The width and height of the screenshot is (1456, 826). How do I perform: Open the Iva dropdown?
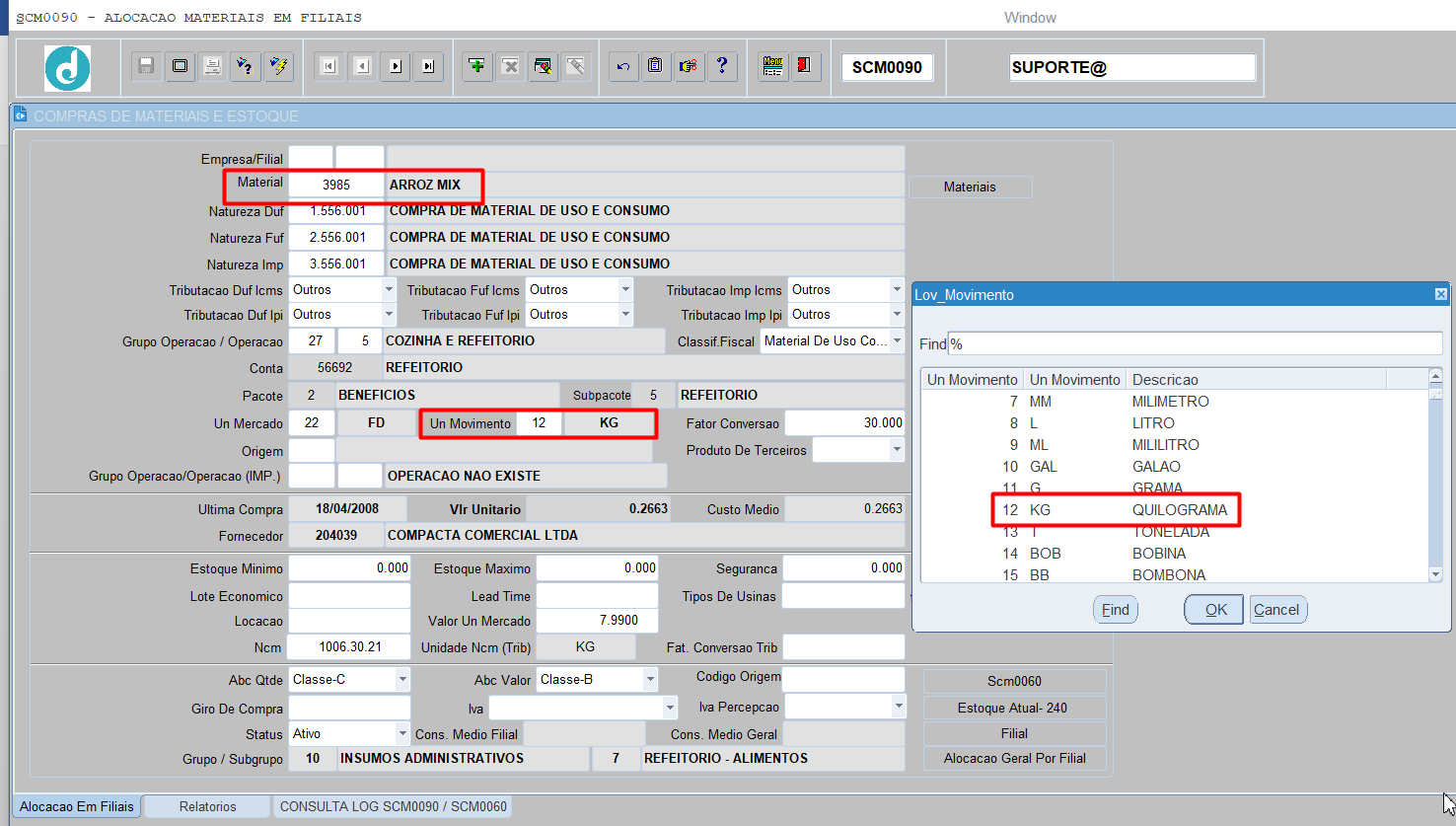point(670,707)
